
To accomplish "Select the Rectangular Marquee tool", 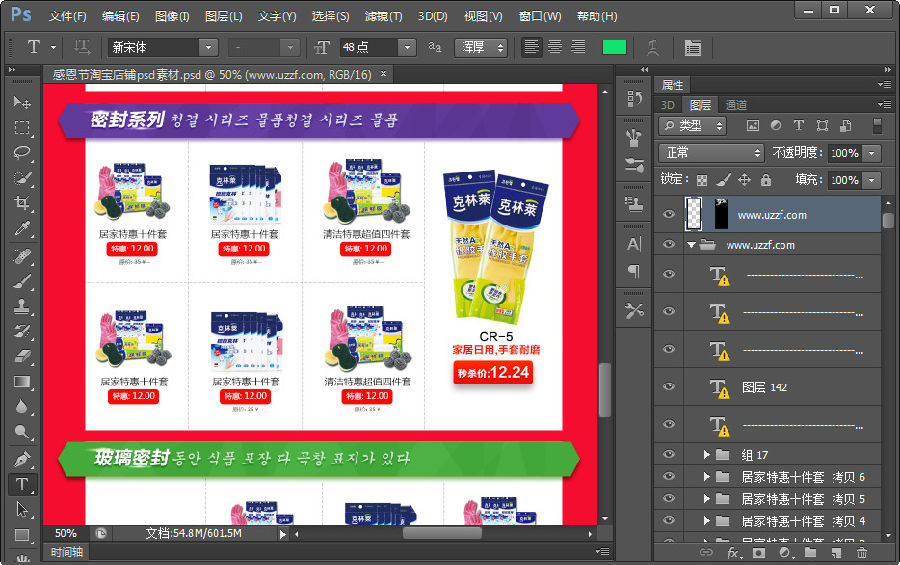I will click(x=22, y=127).
